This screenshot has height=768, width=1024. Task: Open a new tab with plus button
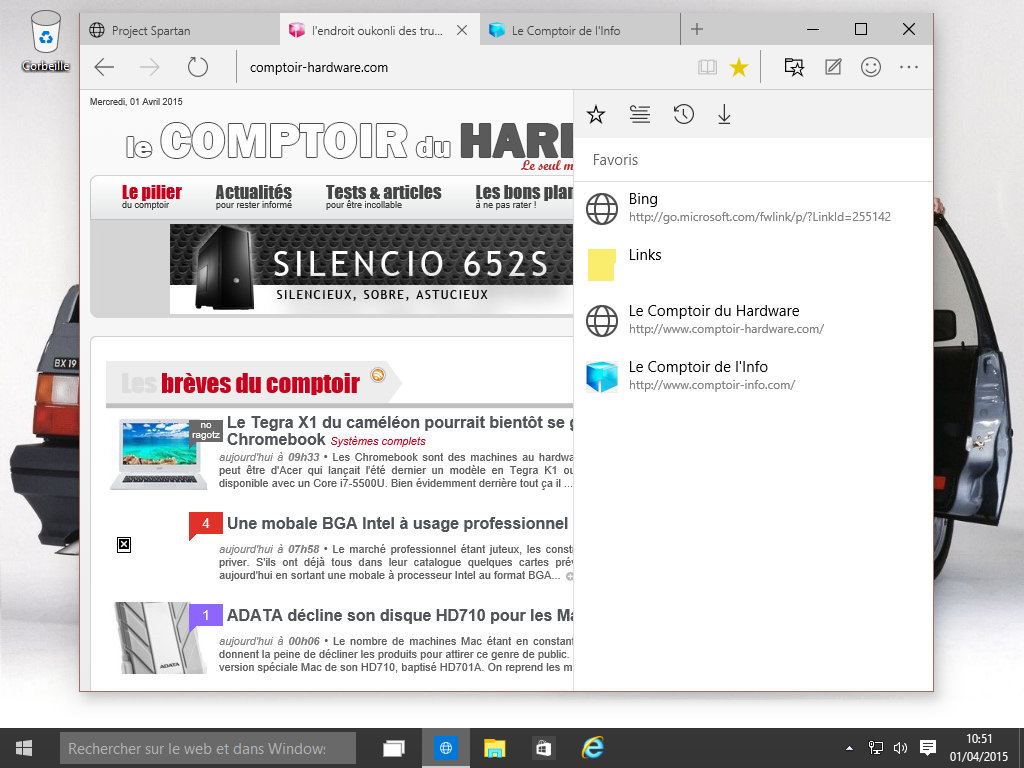tap(697, 30)
